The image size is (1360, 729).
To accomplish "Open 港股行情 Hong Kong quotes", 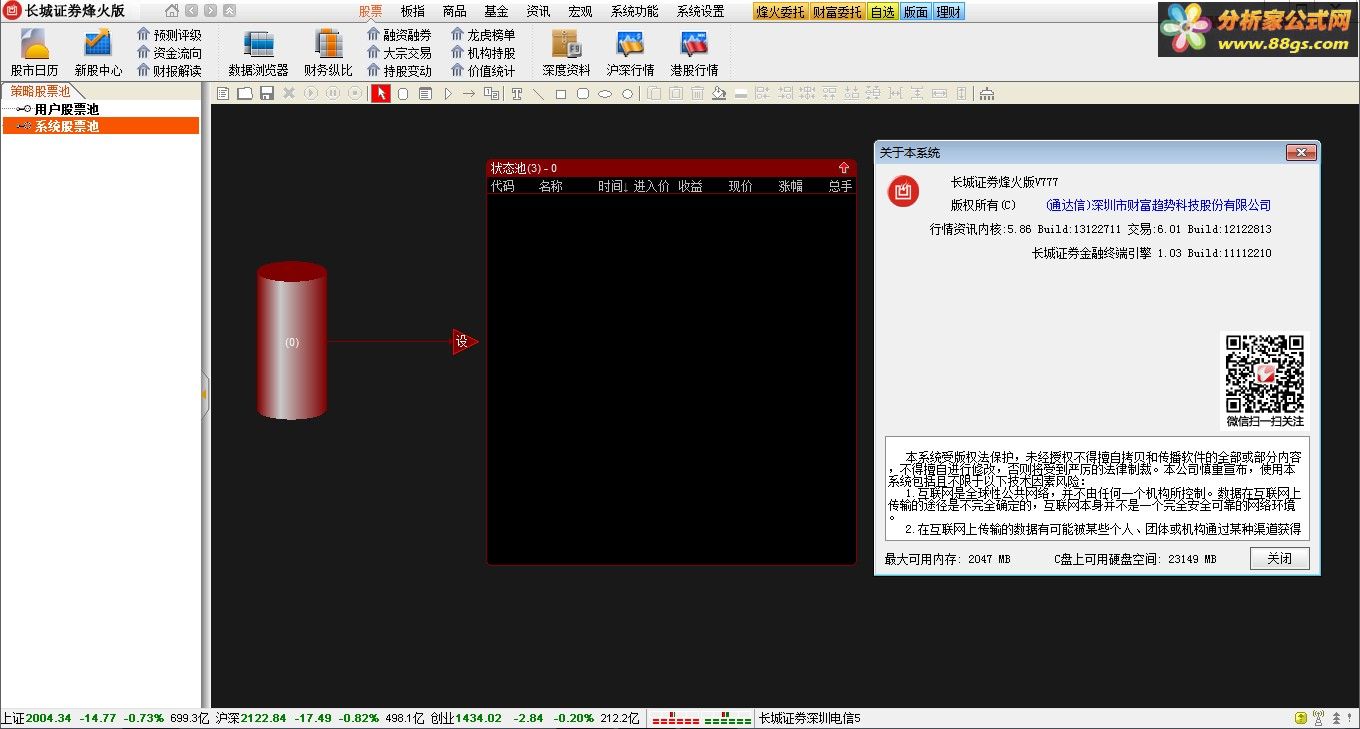I will click(x=694, y=53).
